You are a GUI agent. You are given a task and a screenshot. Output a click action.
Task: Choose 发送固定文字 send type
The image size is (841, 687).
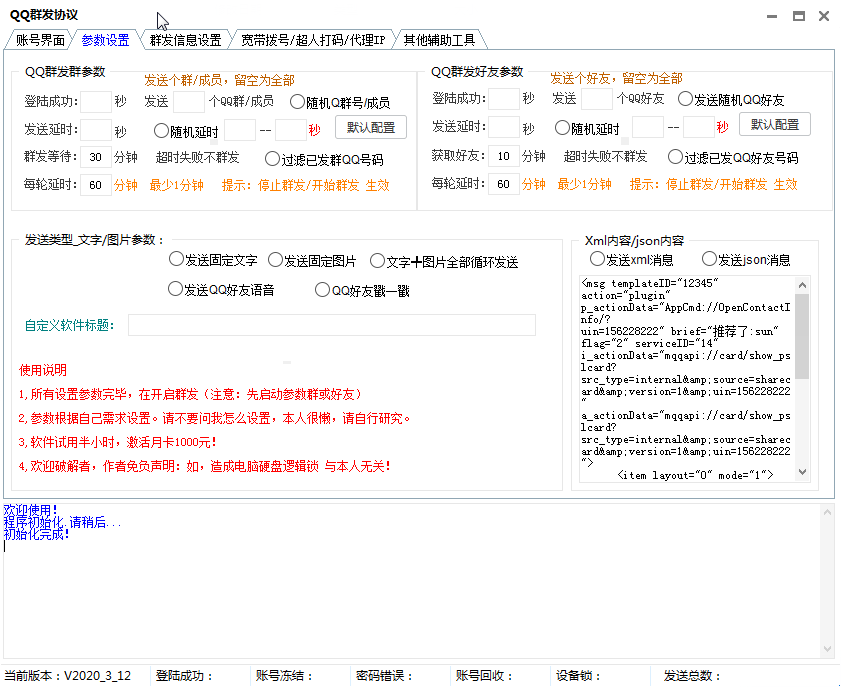point(212,260)
